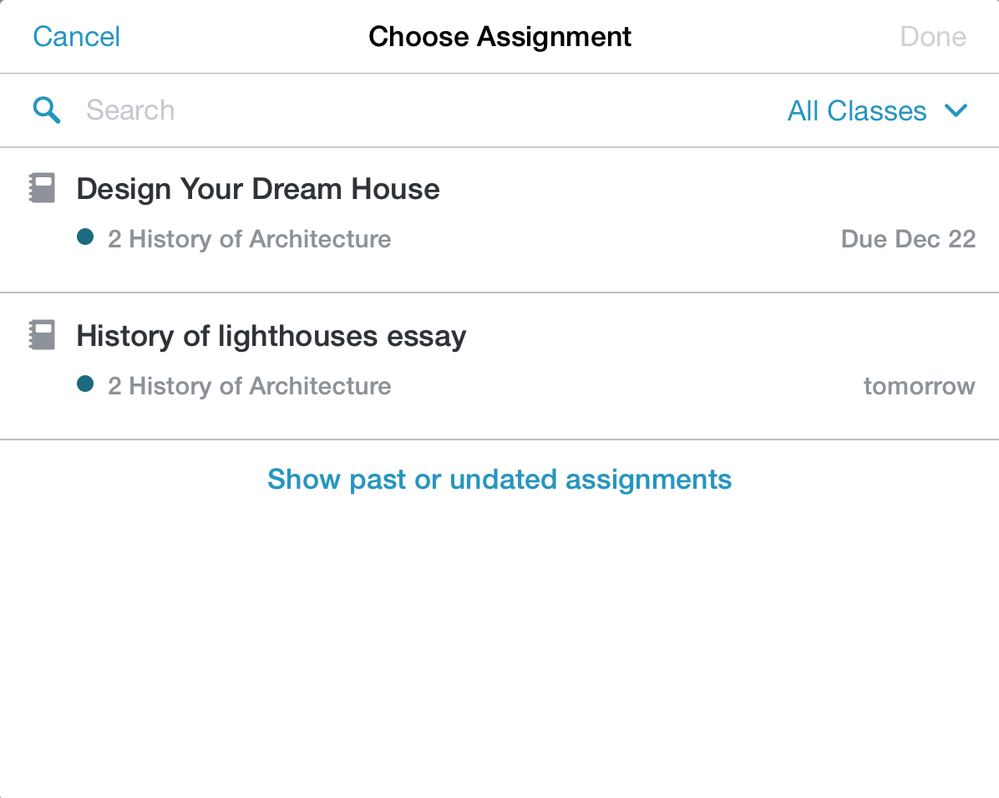999x798 pixels.
Task: Click the notebook icon beside History of lighthouses essay
Action: pyautogui.click(x=42, y=335)
